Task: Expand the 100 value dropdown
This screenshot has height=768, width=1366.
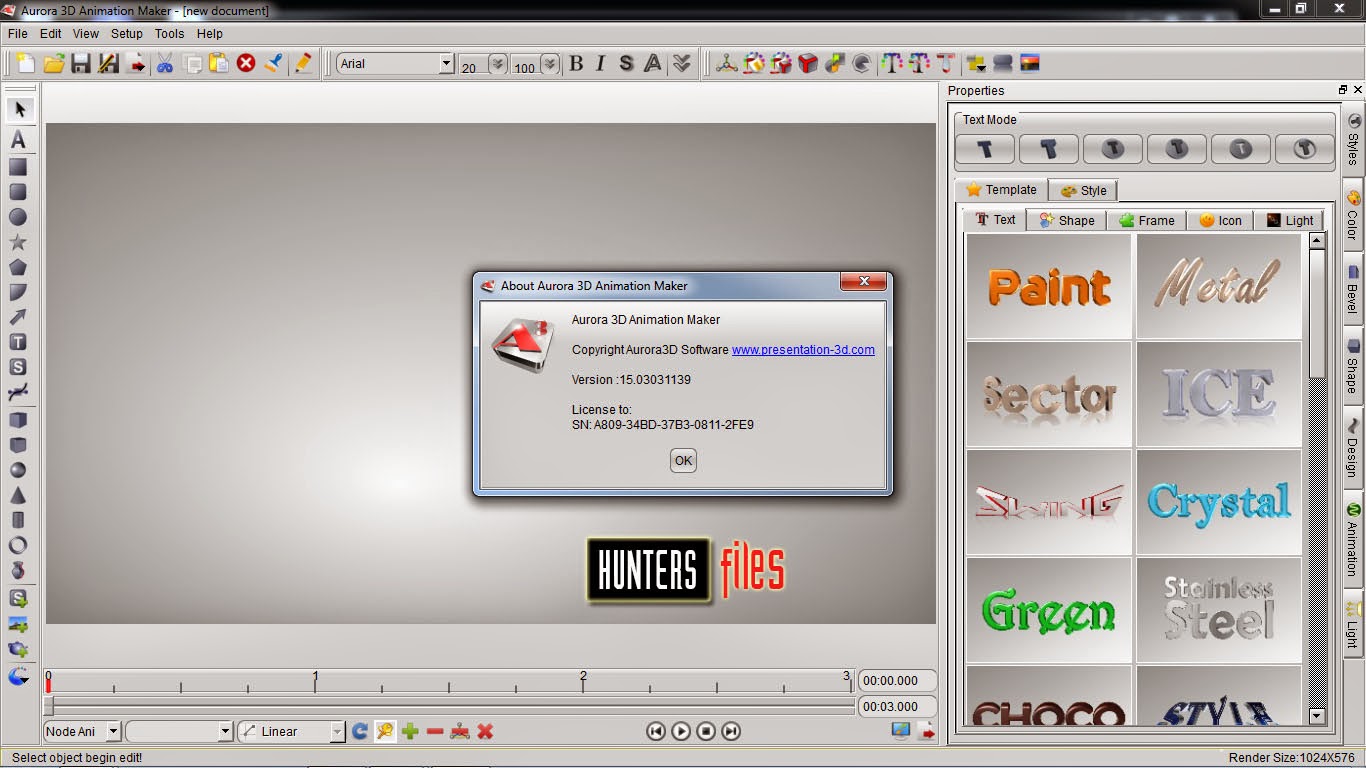Action: tap(549, 64)
